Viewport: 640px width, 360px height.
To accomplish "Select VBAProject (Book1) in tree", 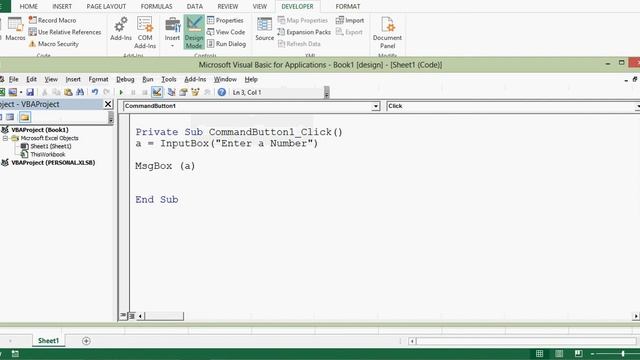I will [40, 130].
